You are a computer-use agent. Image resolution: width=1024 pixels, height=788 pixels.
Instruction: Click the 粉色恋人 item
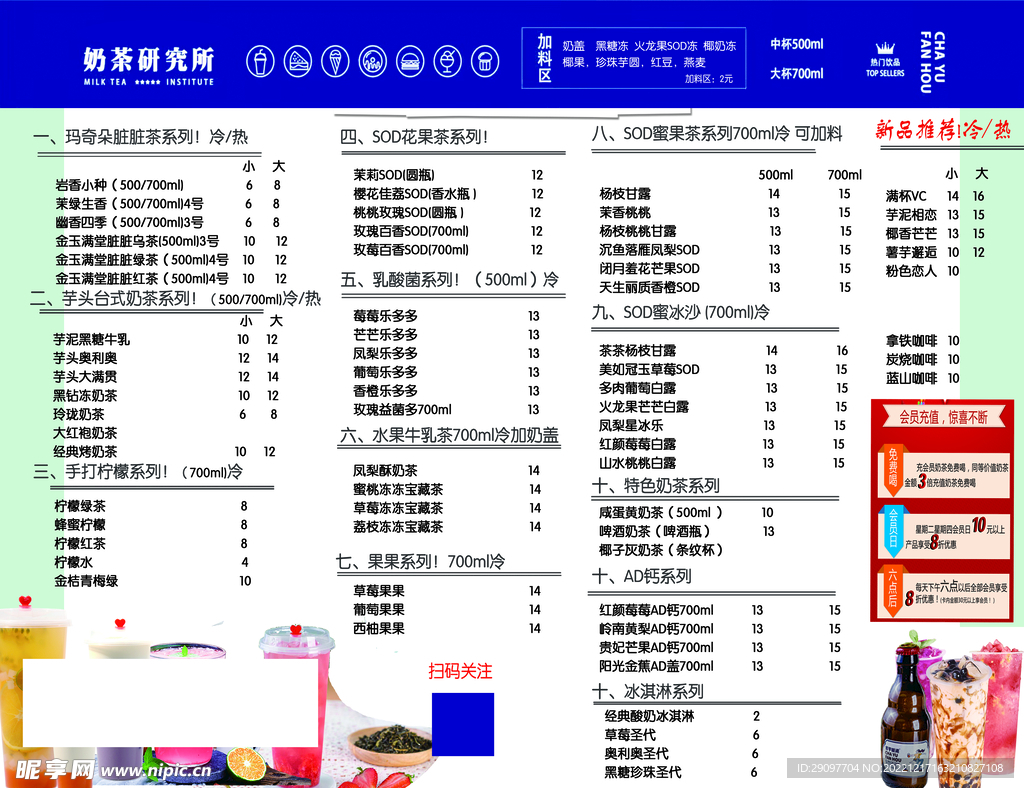[911, 272]
